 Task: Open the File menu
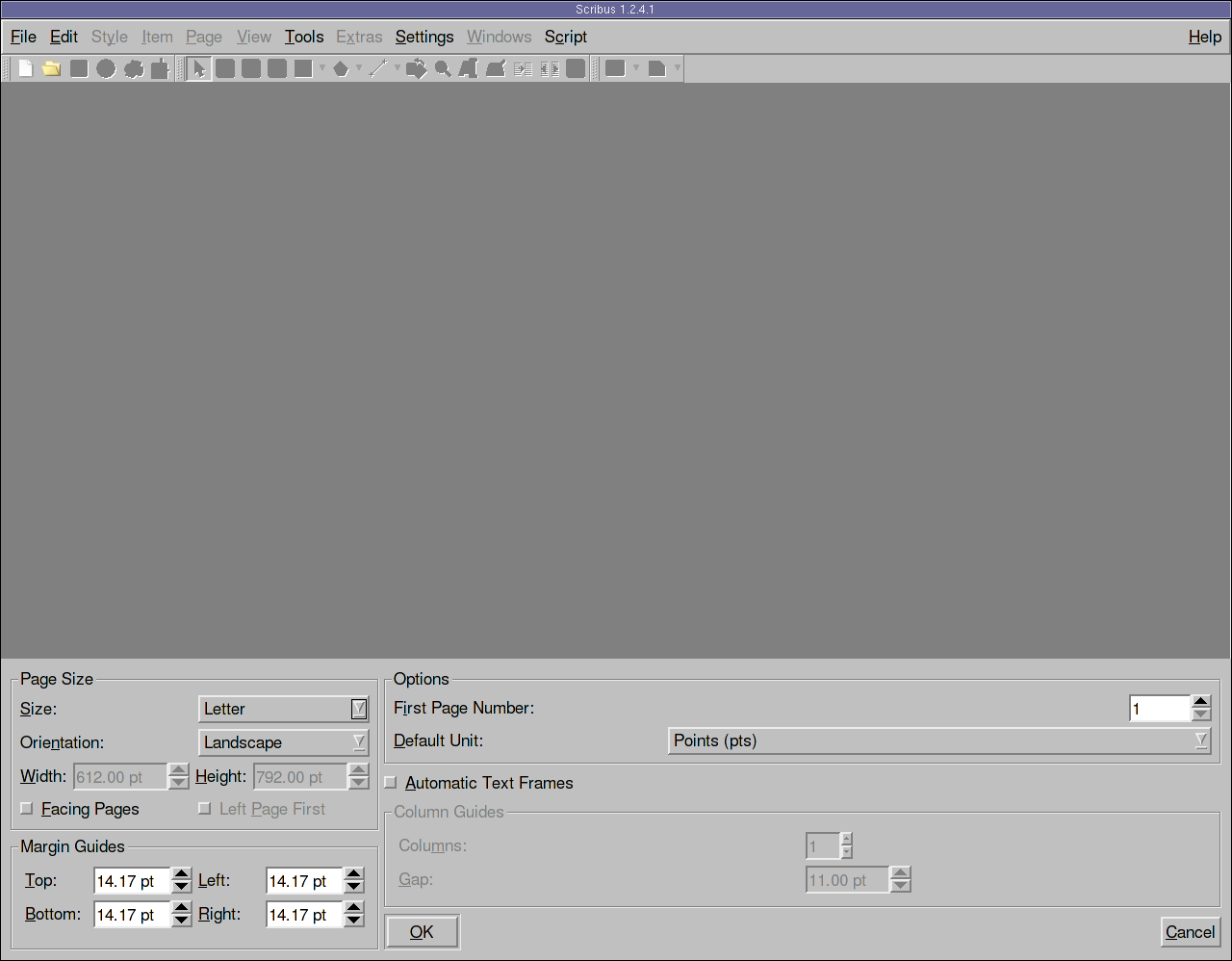pos(23,37)
